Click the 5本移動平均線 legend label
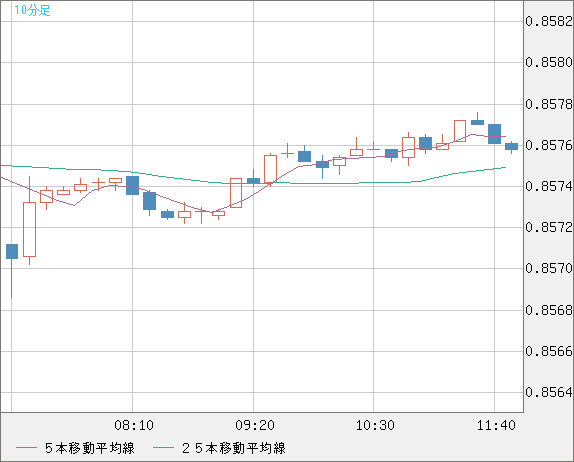This screenshot has width=574, height=462. coord(90,448)
